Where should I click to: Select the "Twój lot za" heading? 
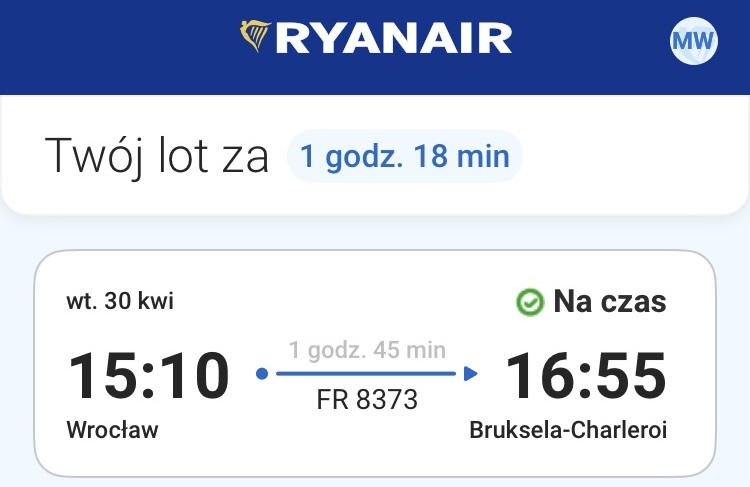pyautogui.click(x=157, y=158)
